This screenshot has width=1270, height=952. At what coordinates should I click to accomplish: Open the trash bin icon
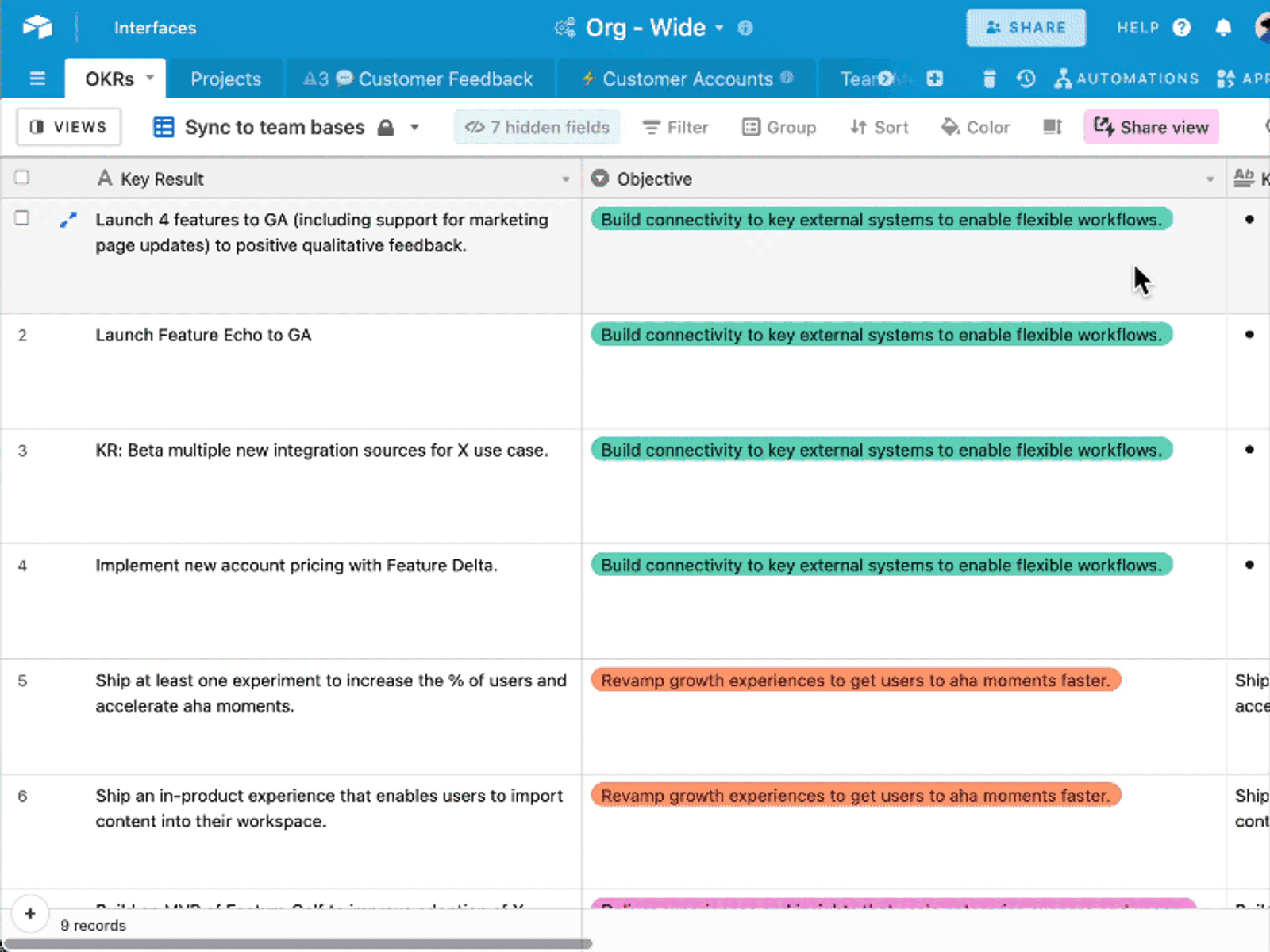989,79
